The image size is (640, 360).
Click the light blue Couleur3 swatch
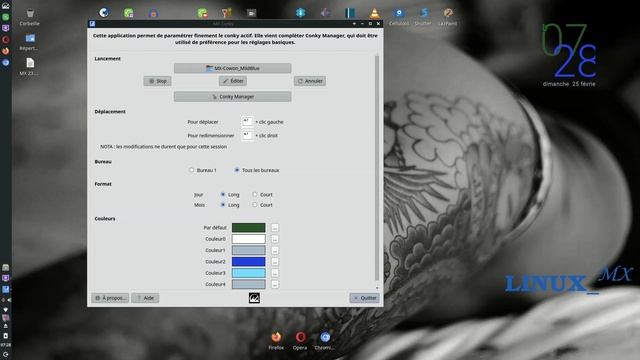click(249, 273)
